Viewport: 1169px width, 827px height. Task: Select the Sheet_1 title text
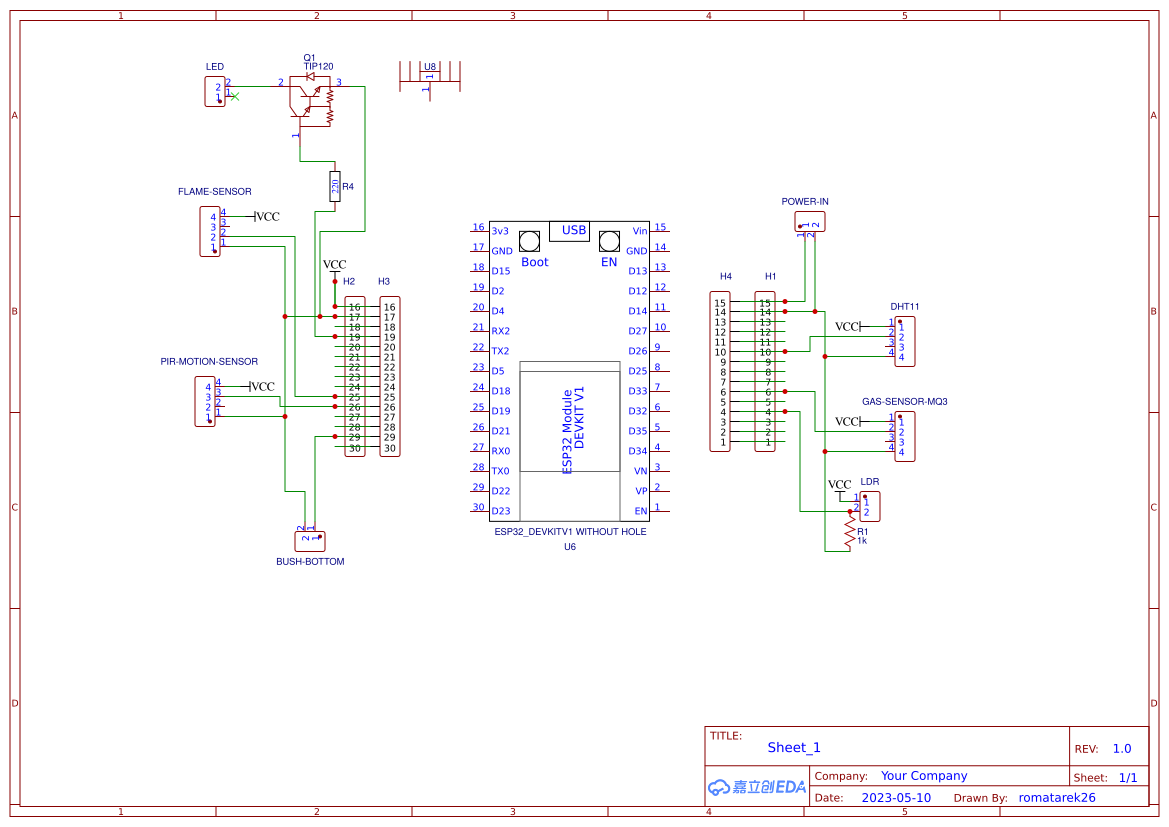793,747
